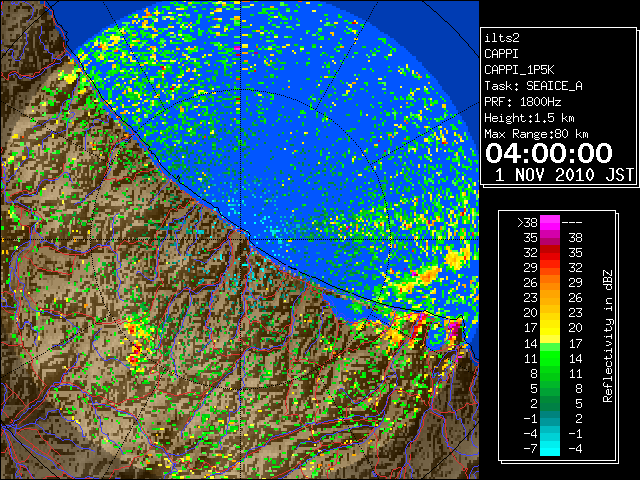This screenshot has width=640, height=480.
Task: Click the red legend swatch beside "32" and "35"
Action: 550,253
